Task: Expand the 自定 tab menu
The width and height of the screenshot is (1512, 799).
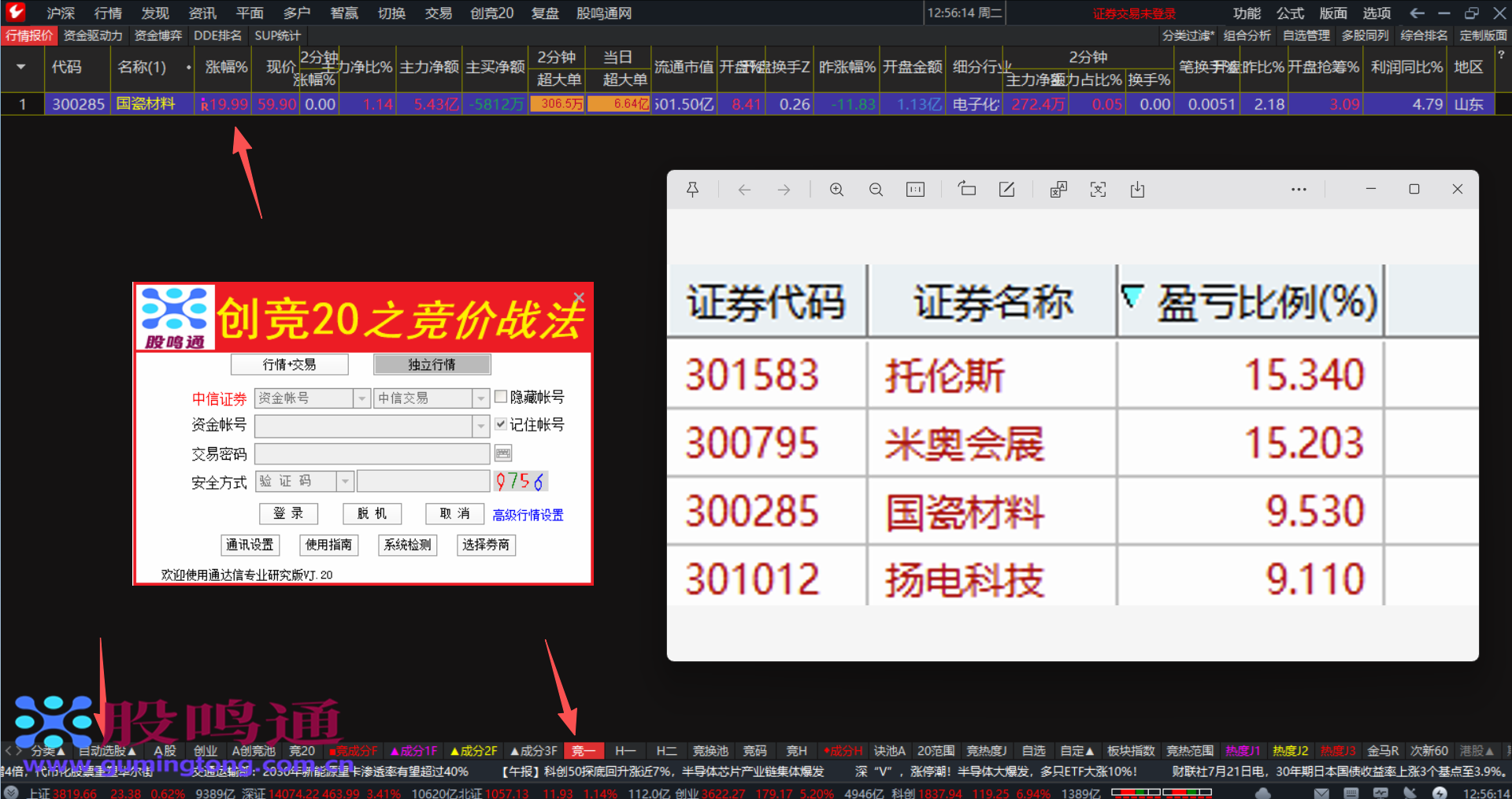Action: pyautogui.click(x=1077, y=751)
